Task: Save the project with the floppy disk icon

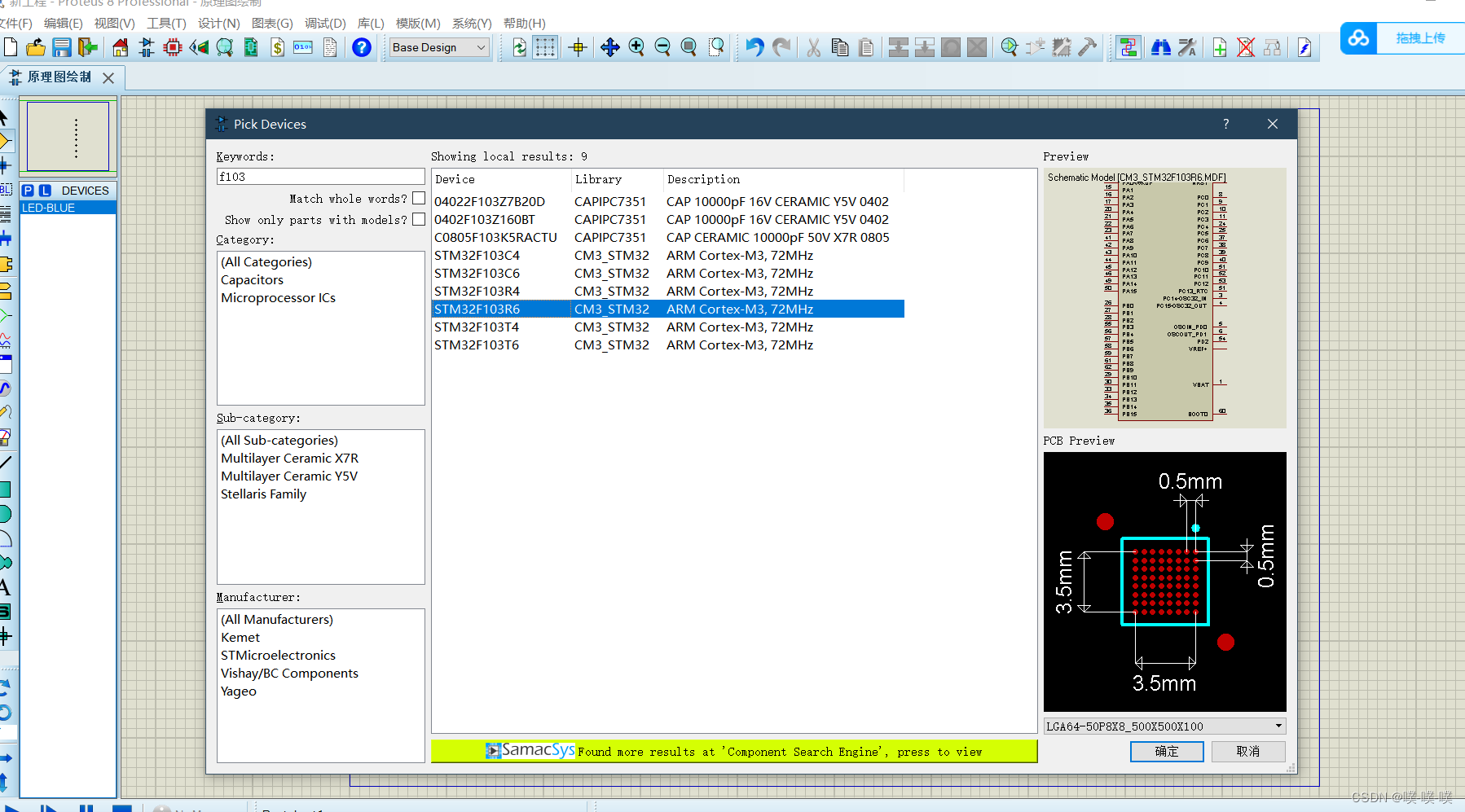Action: click(x=62, y=47)
